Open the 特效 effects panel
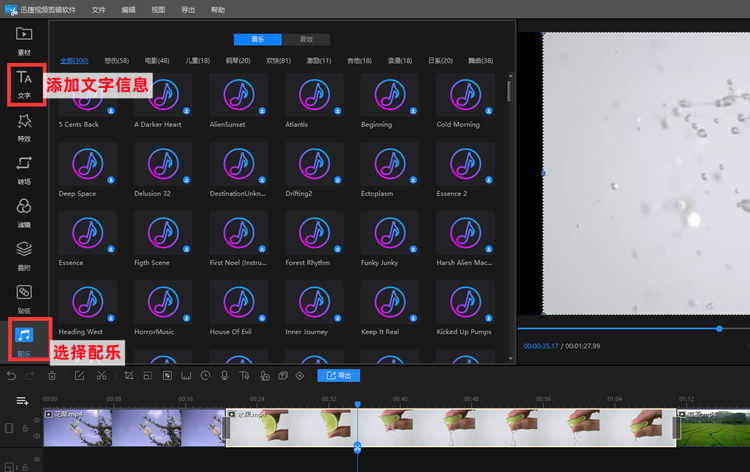Screen dimensions: 750x472 (x=24, y=128)
